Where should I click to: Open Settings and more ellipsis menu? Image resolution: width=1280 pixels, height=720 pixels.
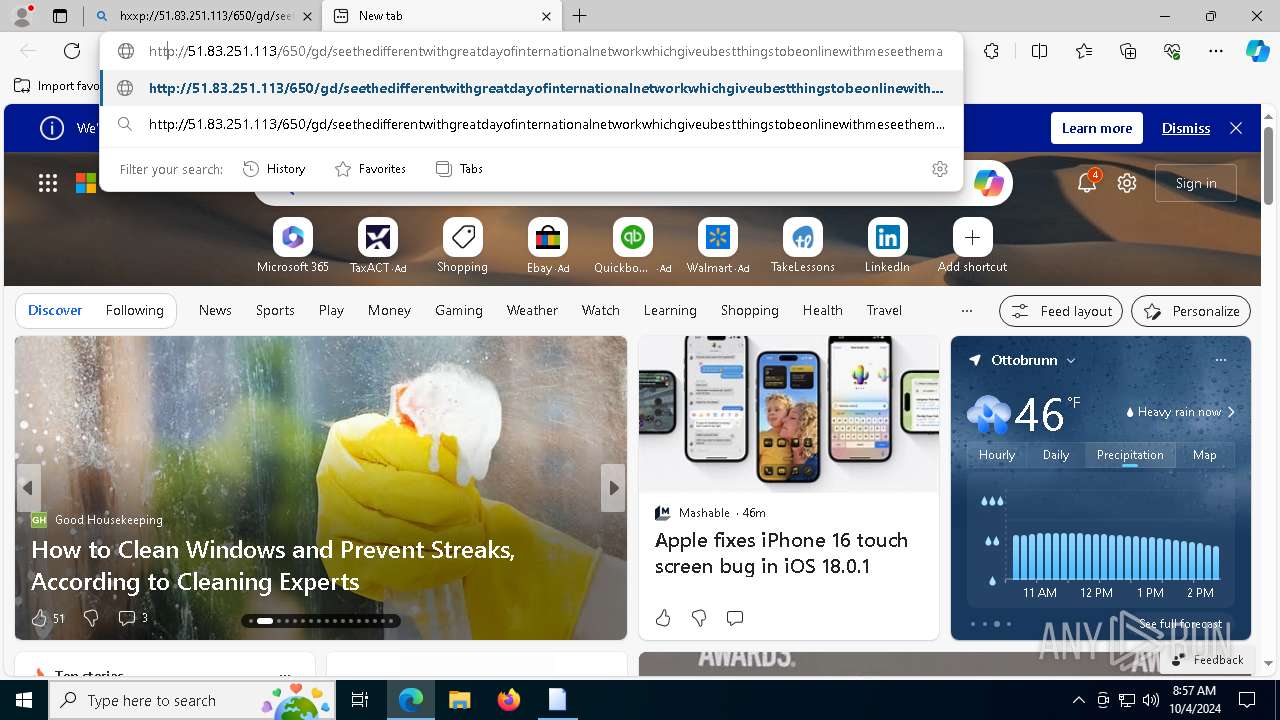[x=1216, y=51]
